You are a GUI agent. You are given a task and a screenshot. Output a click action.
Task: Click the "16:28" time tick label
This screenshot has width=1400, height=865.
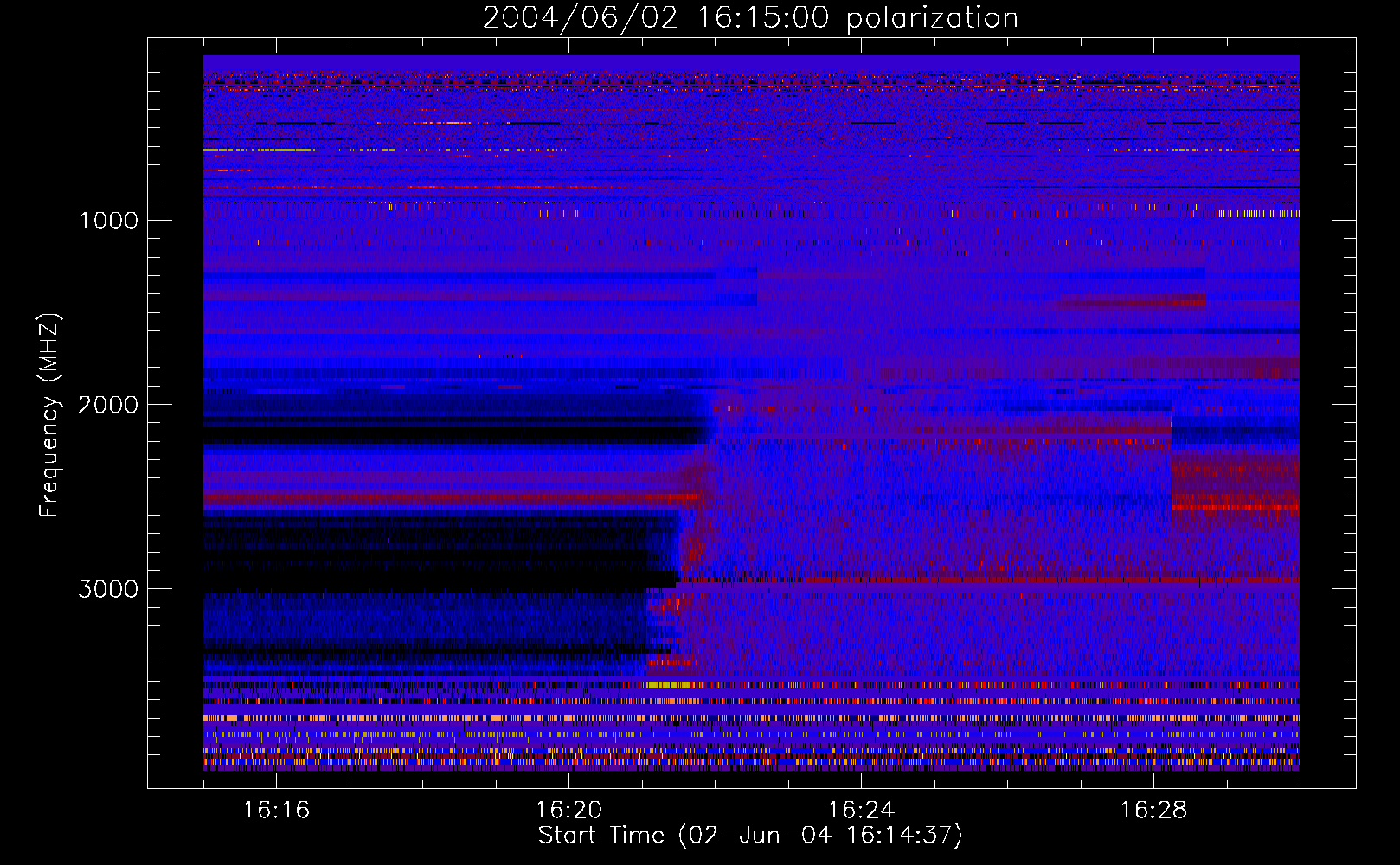pos(1153,811)
